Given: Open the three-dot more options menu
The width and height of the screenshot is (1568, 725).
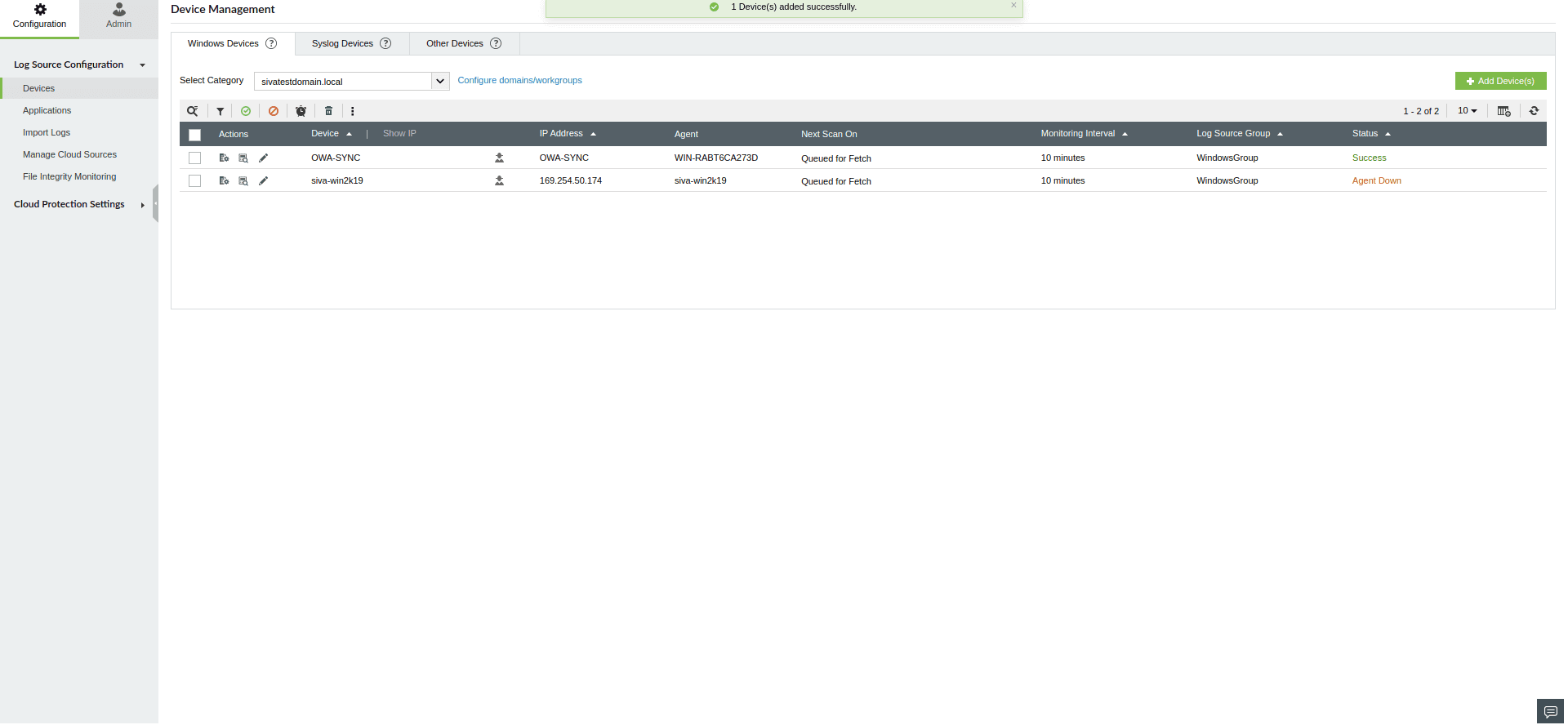Looking at the screenshot, I should (353, 111).
